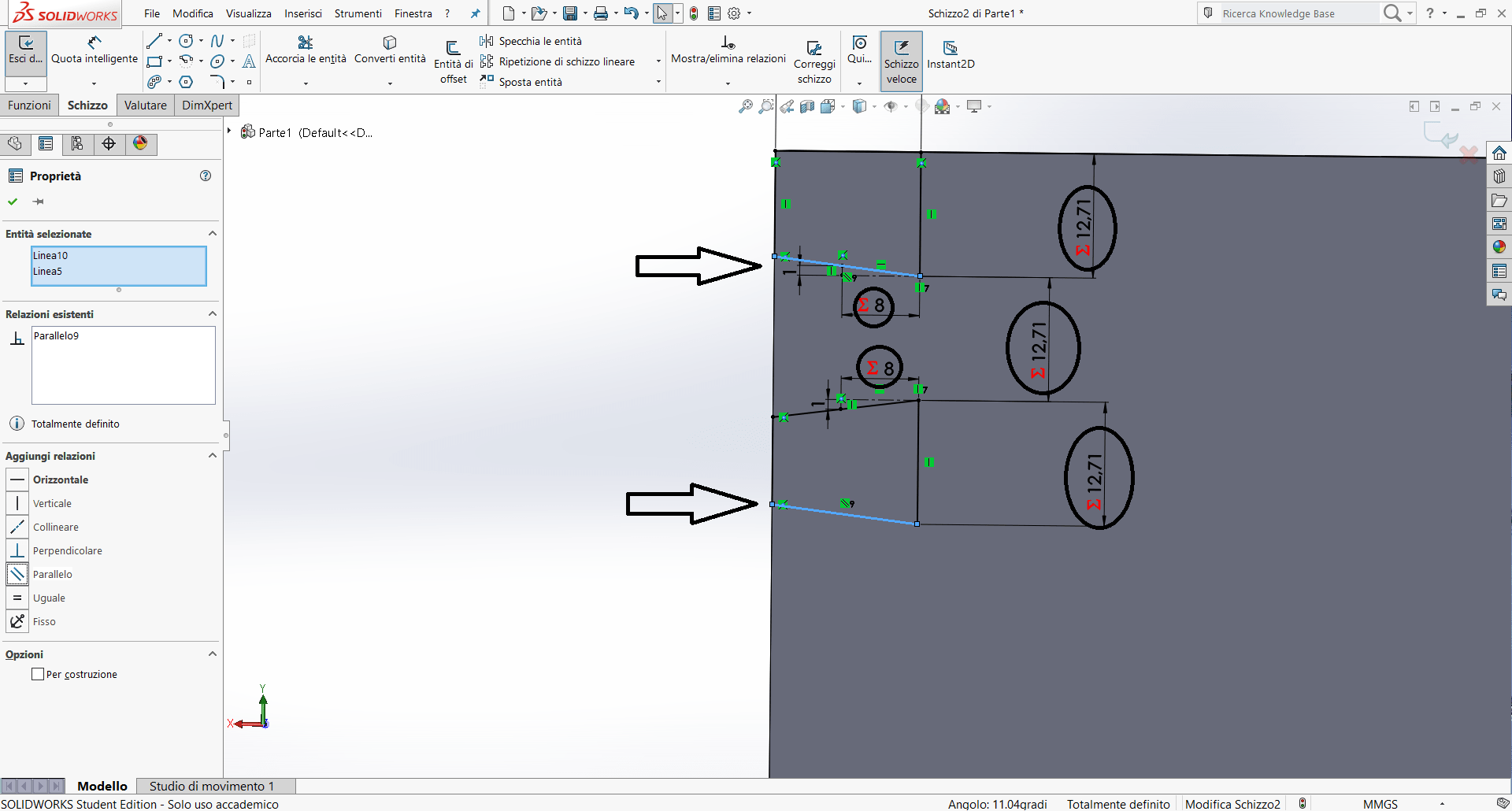Image resolution: width=1512 pixels, height=811 pixels.
Task: Select the Spline sketch tool
Action: pyautogui.click(x=217, y=41)
